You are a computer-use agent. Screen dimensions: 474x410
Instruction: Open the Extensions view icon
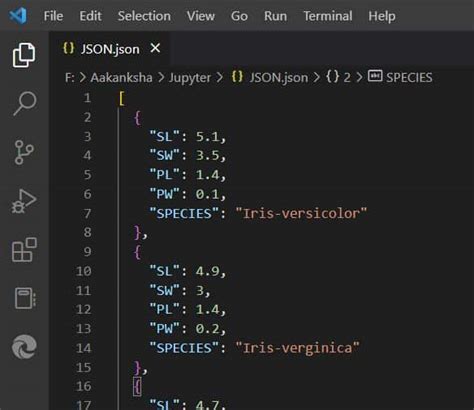[24, 250]
